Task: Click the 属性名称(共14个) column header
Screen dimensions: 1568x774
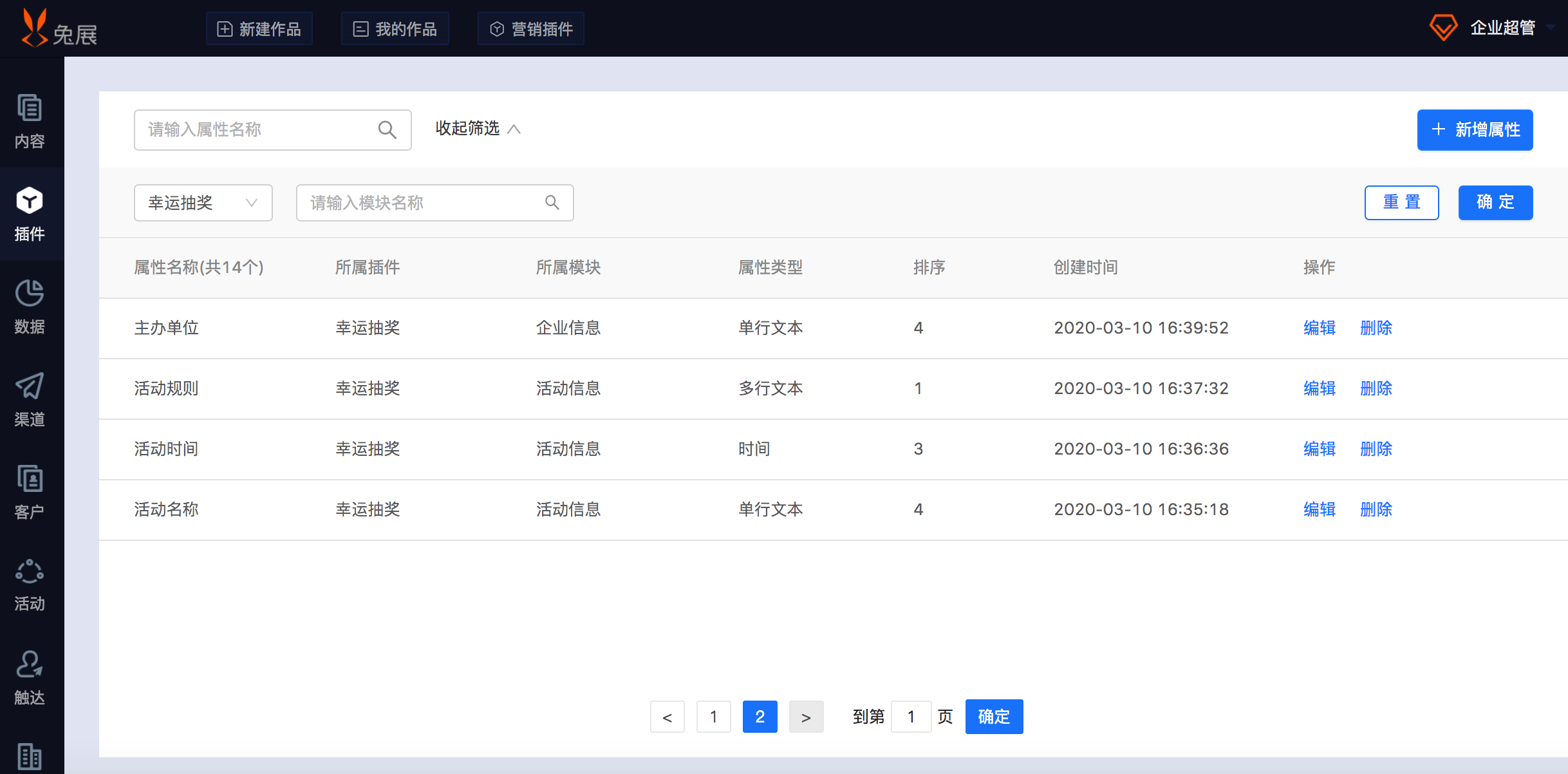Action: 199,267
